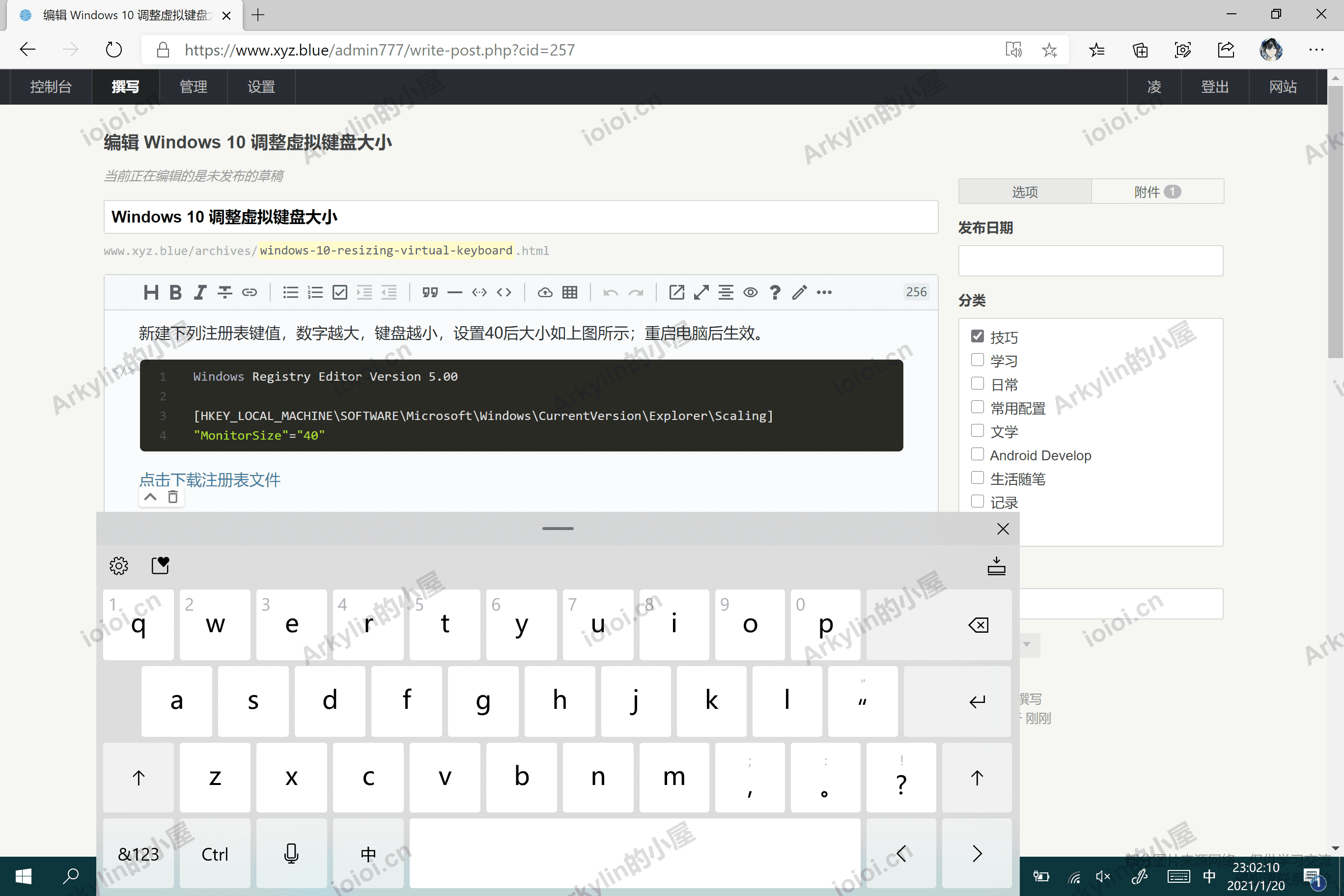This screenshot has height=896, width=1344.
Task: Undo the last edit
Action: click(611, 293)
